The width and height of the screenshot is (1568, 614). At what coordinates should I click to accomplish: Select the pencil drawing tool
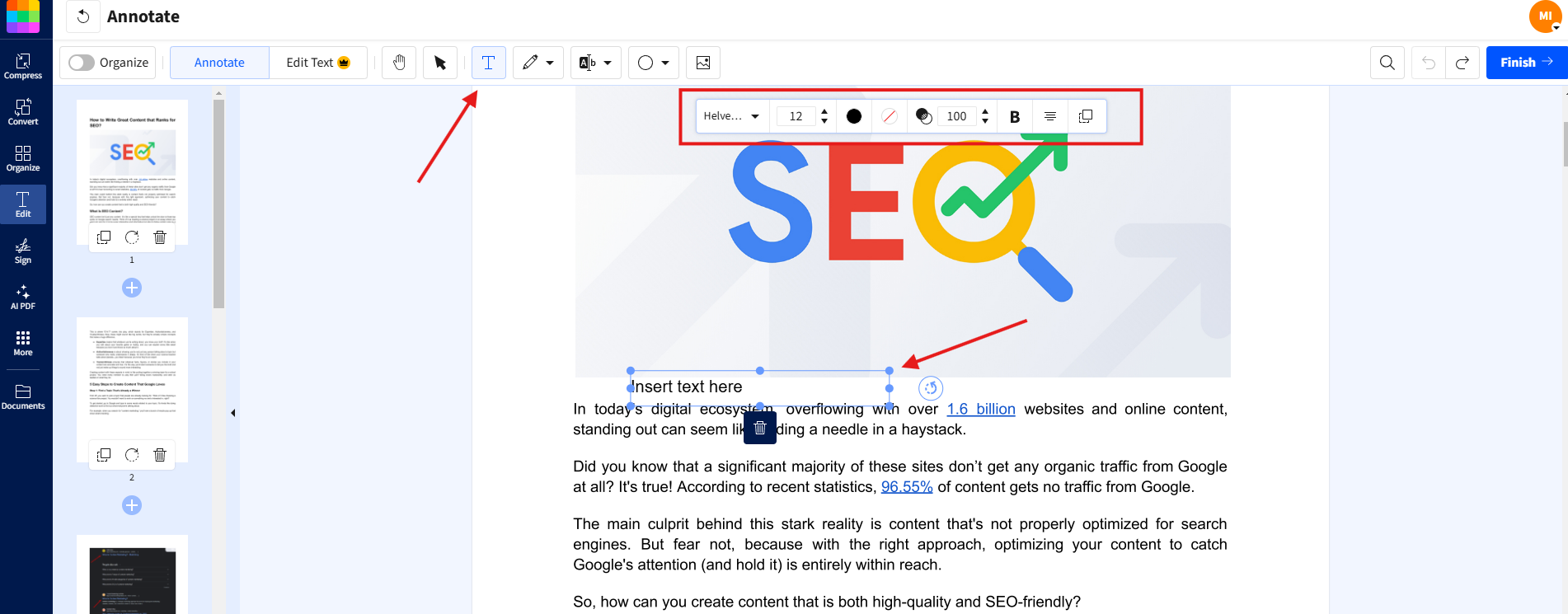pyautogui.click(x=530, y=63)
